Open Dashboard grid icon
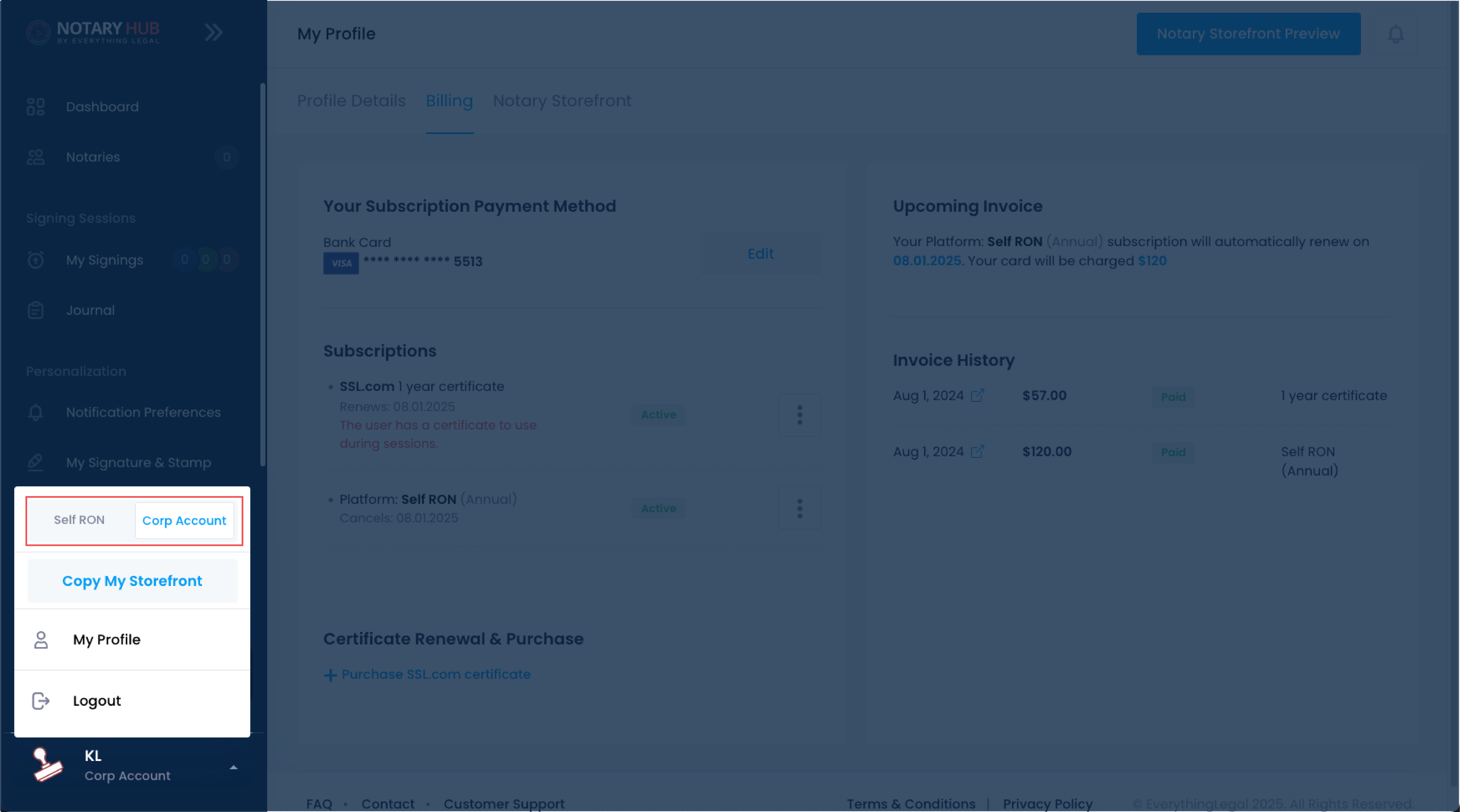1460x812 pixels. (36, 106)
